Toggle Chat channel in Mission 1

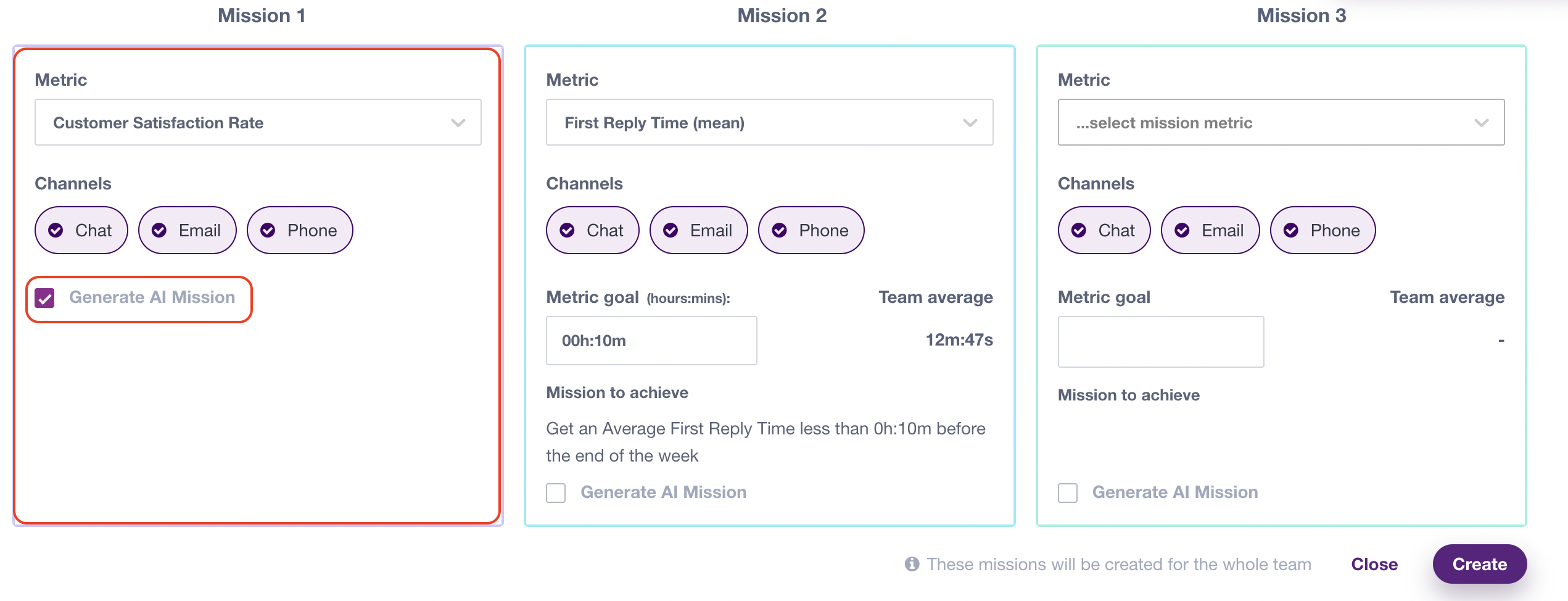pyautogui.click(x=81, y=230)
